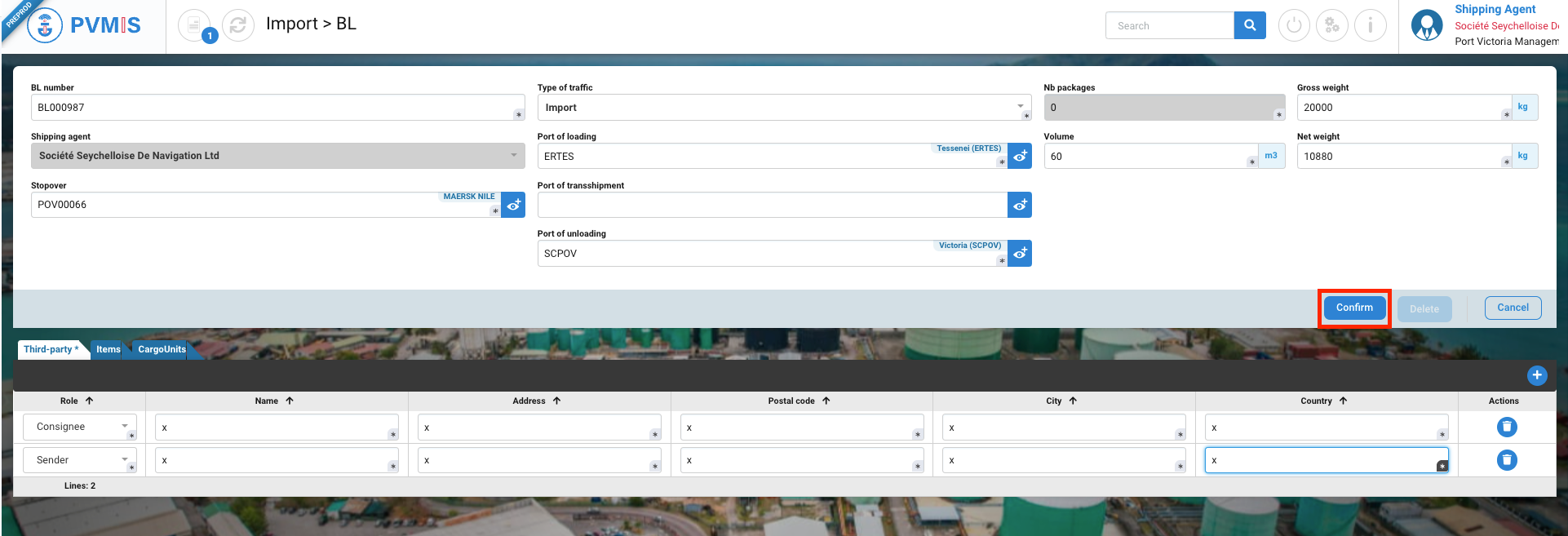Switch to the CargoUnits tab

[x=162, y=349]
